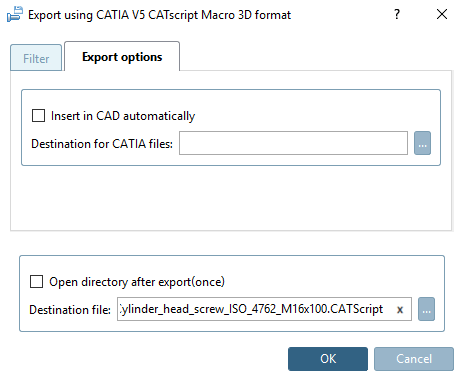
Task: Click the CATScript file name in the Destination file field
Action: (x=252, y=309)
